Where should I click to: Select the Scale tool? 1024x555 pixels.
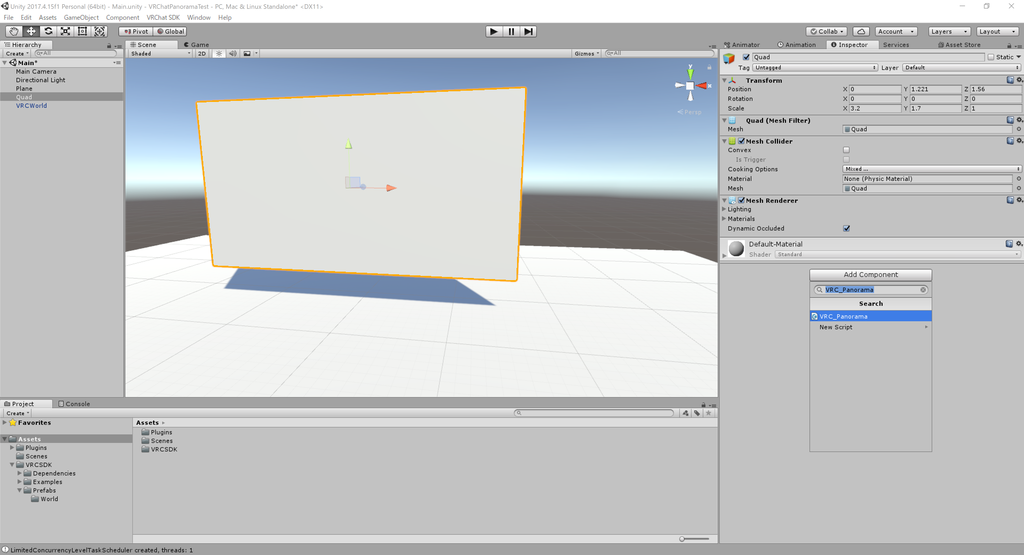point(65,31)
